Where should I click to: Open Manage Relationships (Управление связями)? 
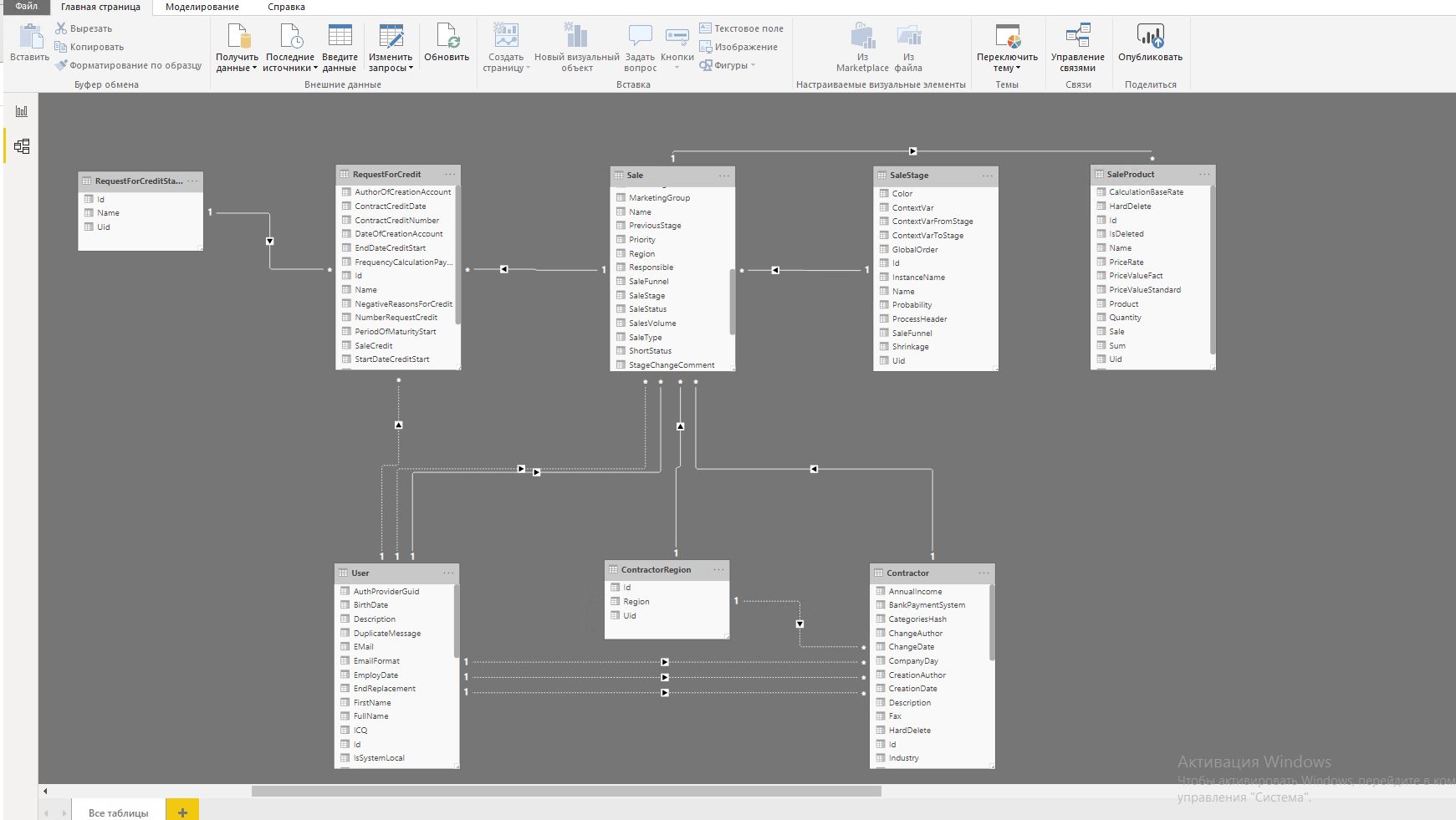(x=1078, y=48)
